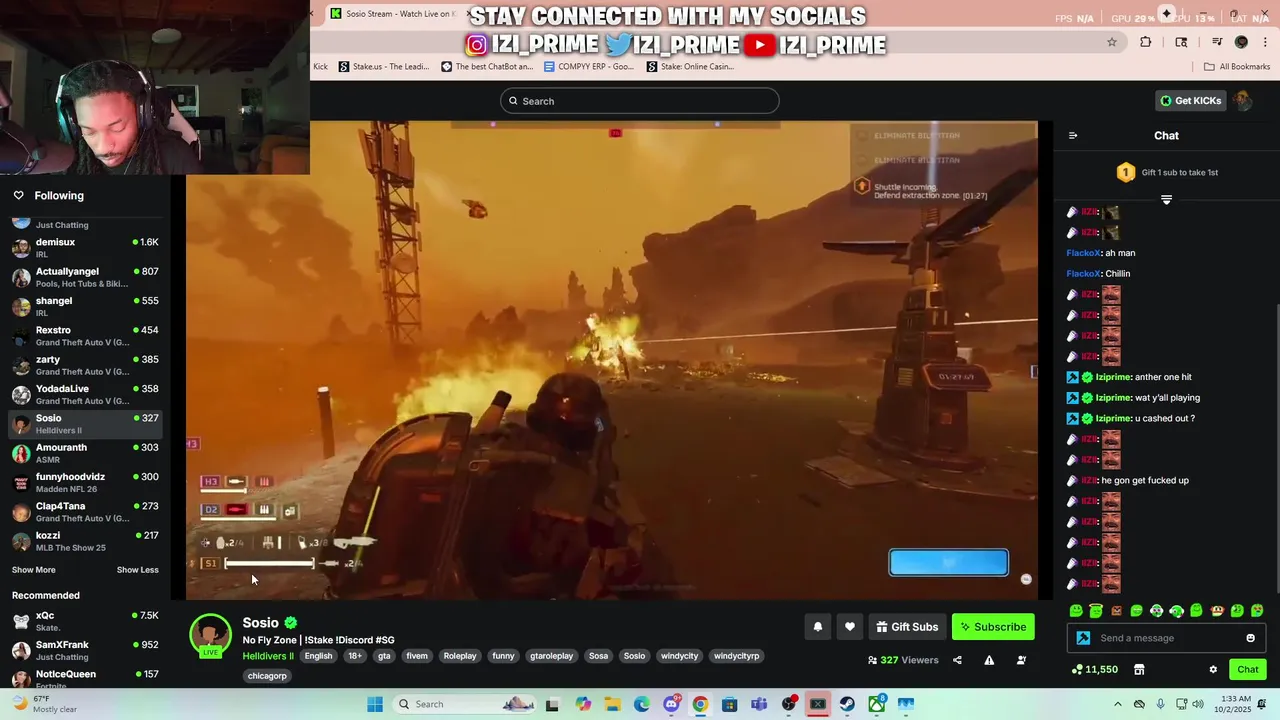The width and height of the screenshot is (1280, 720).
Task: Click the Roleplay tag
Action: point(460,656)
